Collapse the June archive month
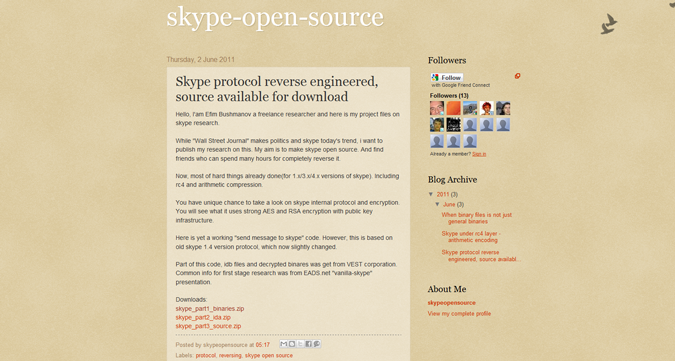Viewport: 675px width, 361px height. point(437,204)
